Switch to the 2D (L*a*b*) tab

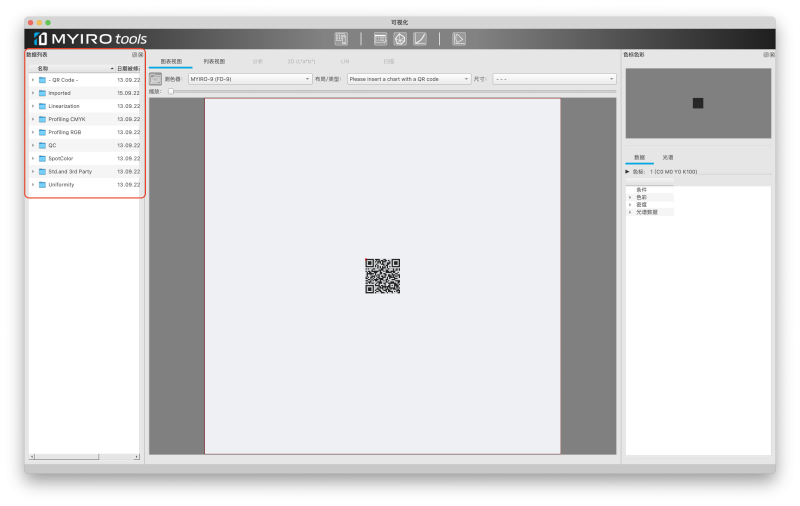[301, 61]
